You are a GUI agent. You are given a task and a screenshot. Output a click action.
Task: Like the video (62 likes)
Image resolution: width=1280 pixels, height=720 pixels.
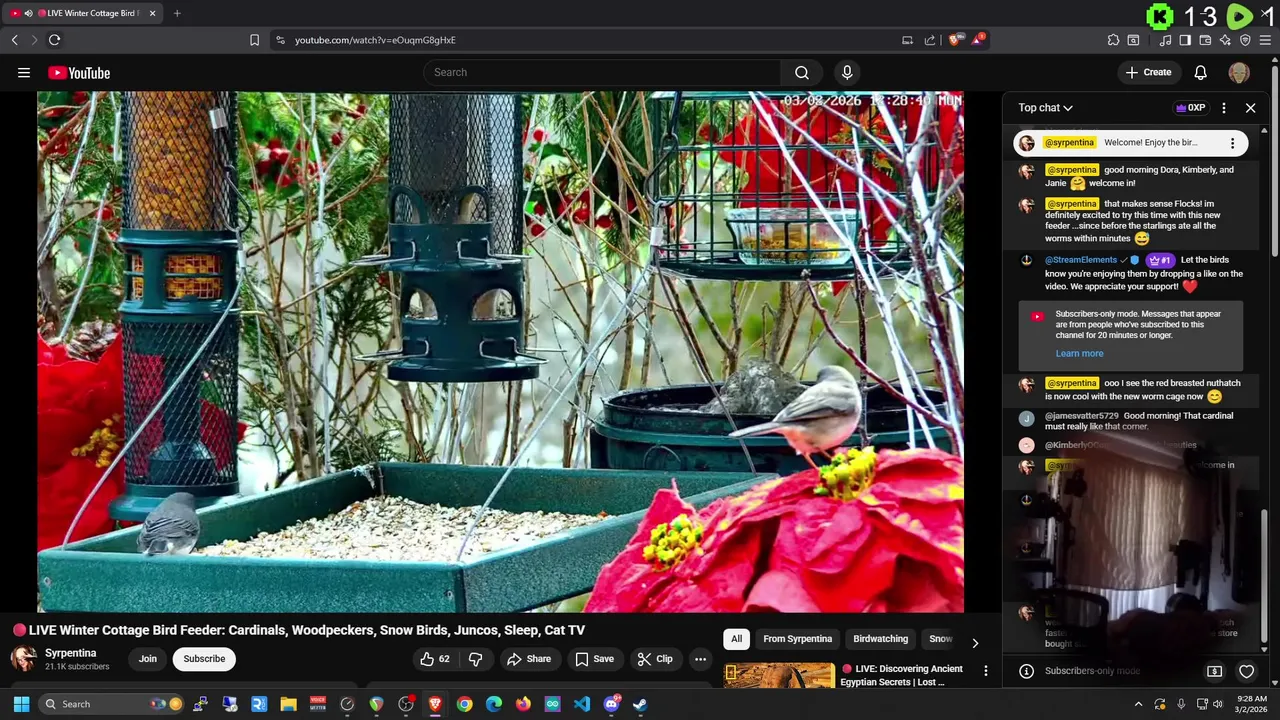click(435, 659)
